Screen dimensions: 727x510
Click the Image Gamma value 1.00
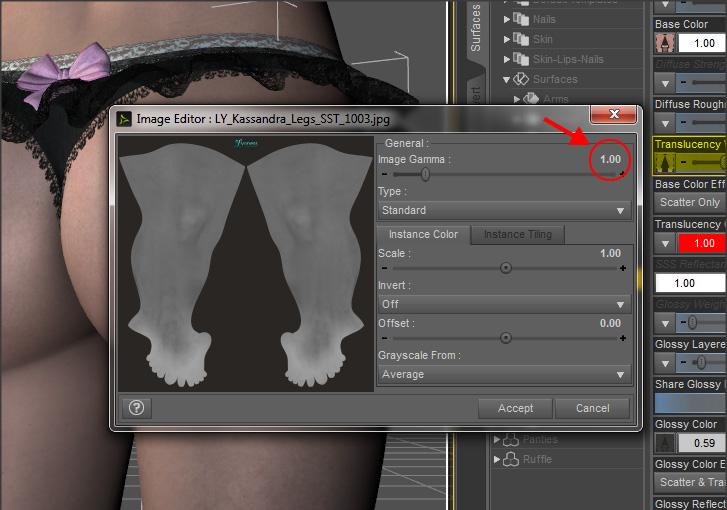[610, 159]
